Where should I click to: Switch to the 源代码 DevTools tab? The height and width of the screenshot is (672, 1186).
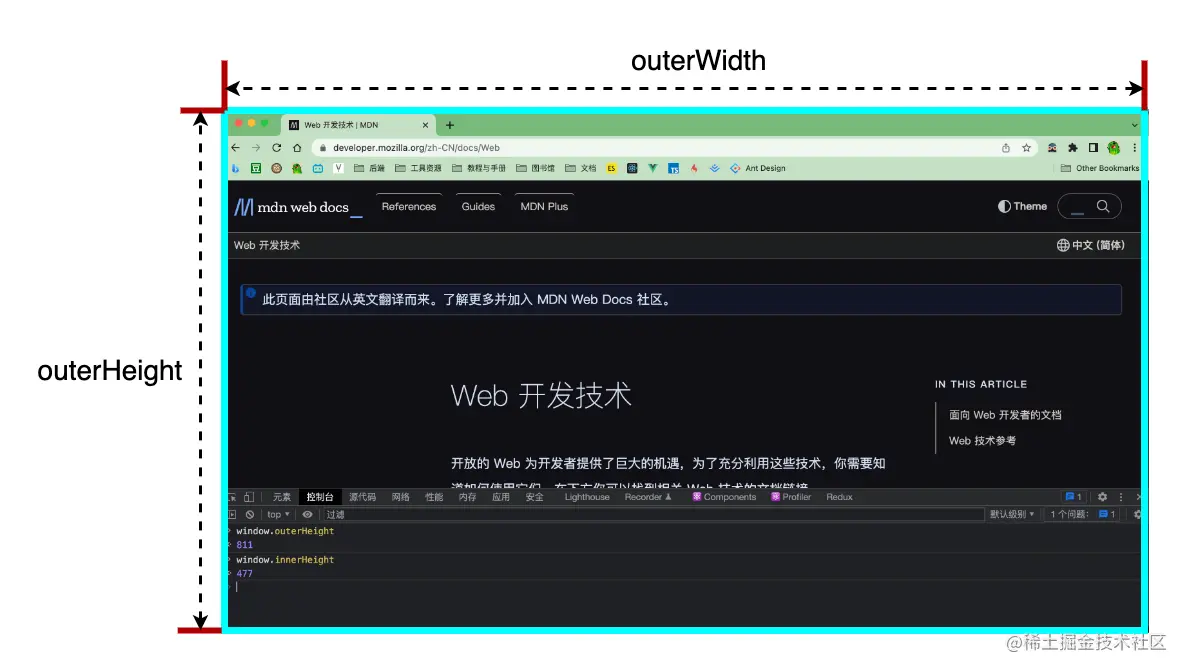pos(362,497)
